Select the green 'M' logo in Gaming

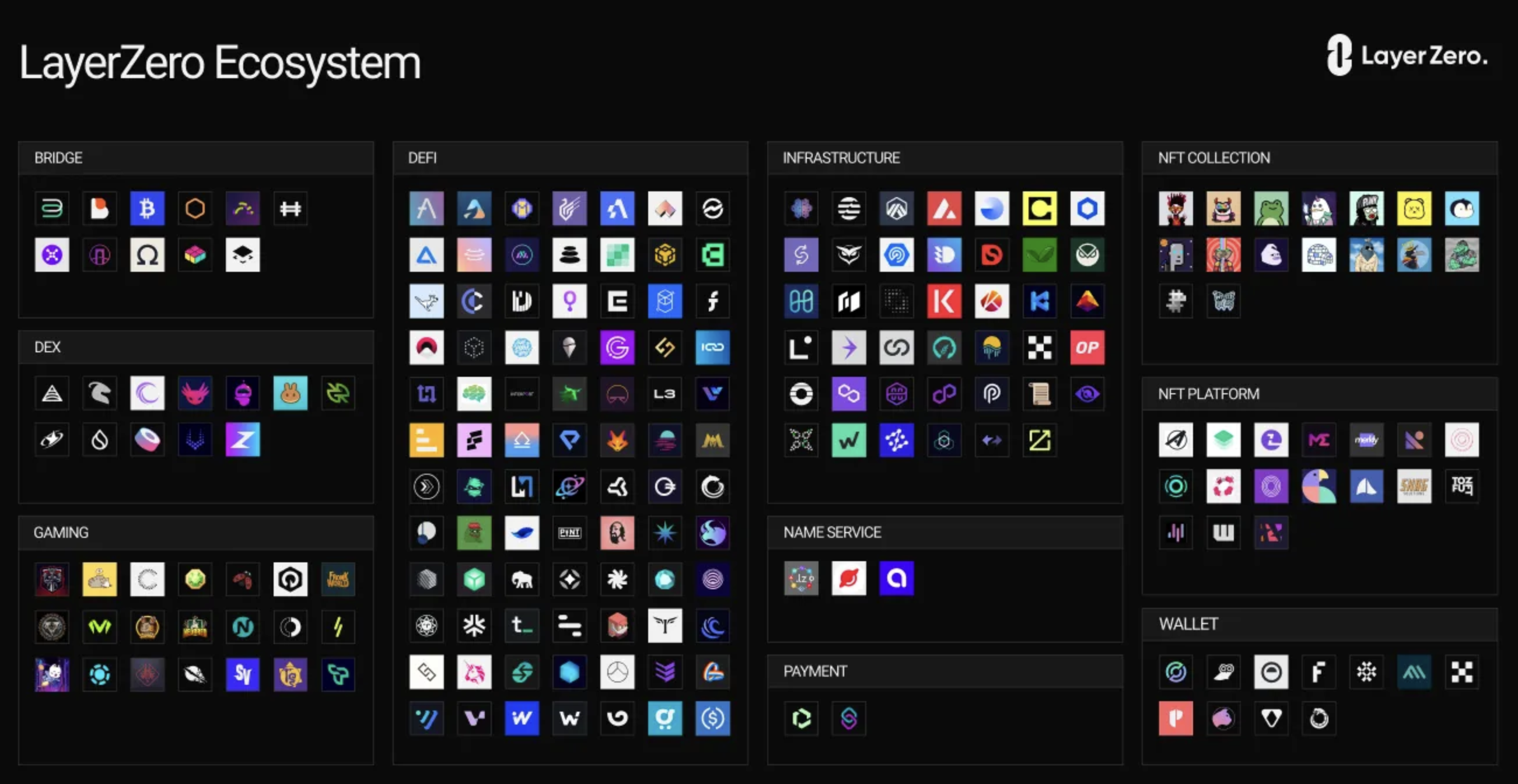click(99, 626)
